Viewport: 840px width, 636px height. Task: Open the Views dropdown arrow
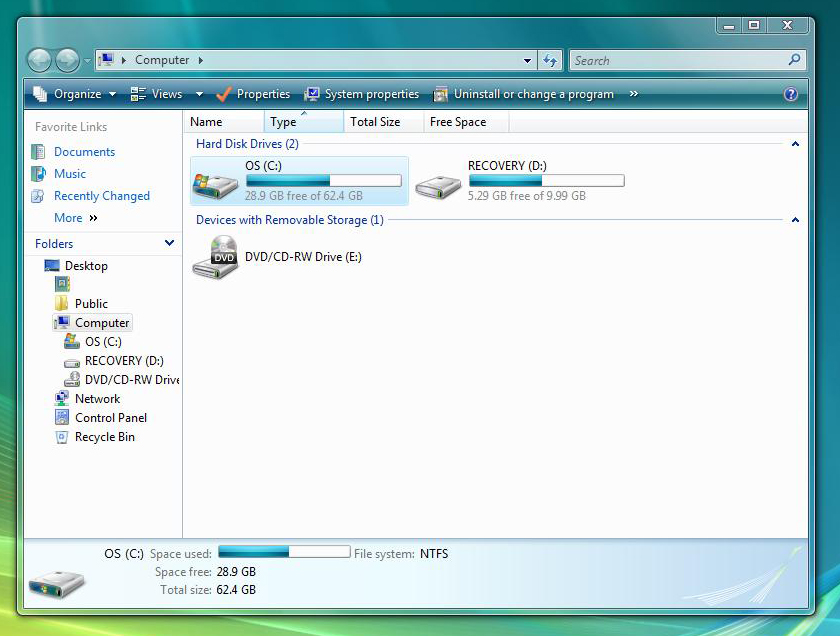[x=199, y=94]
